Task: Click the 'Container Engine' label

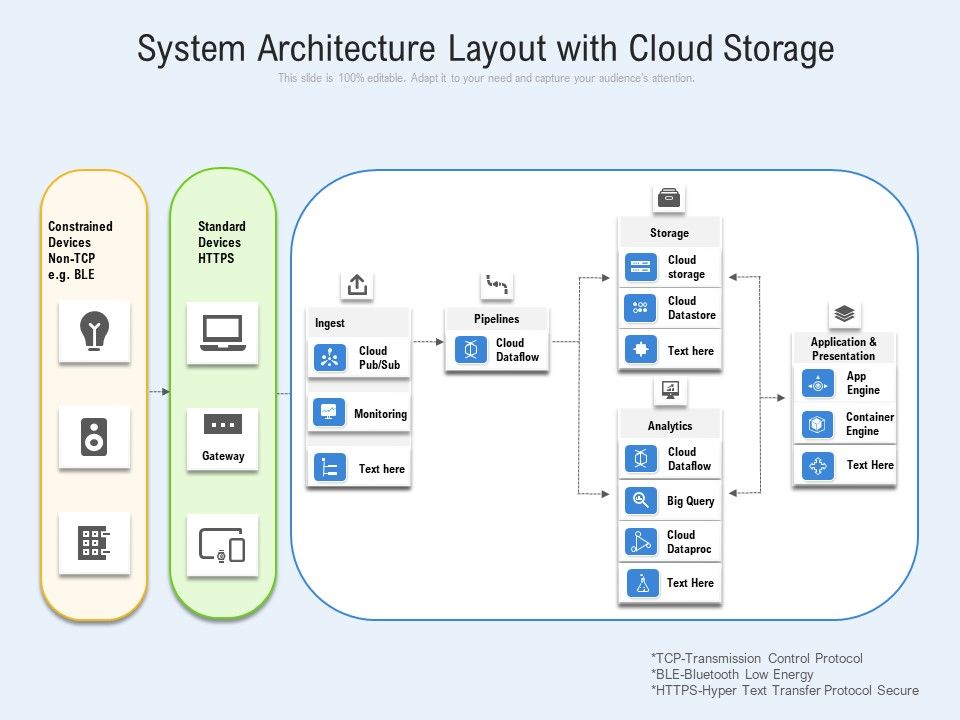Action: (870, 424)
